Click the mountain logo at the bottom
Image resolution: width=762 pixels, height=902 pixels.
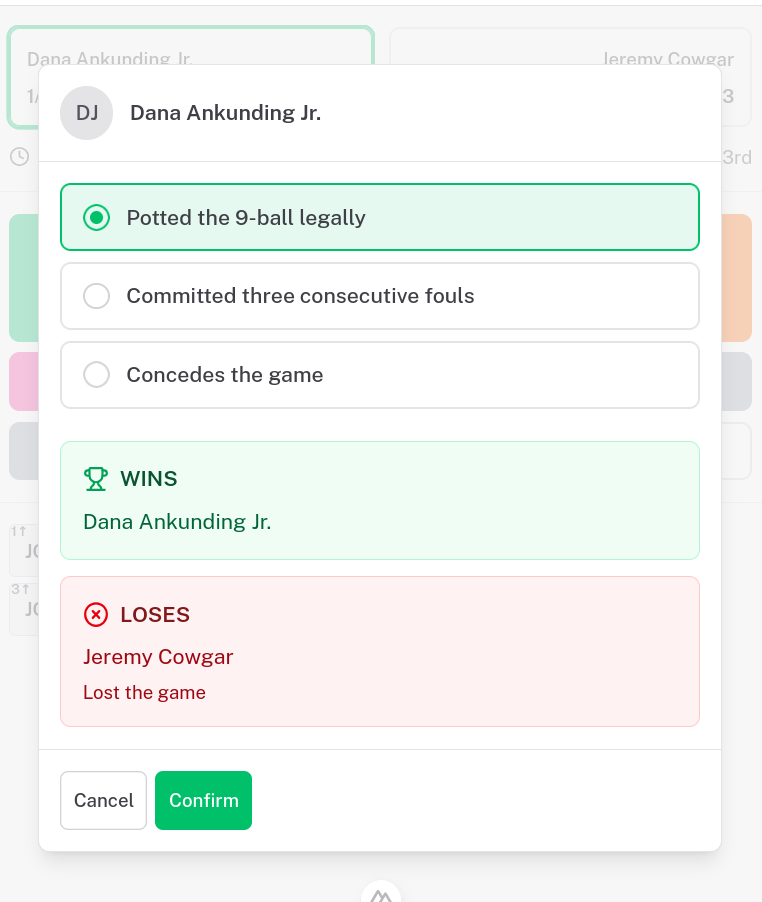point(381,893)
